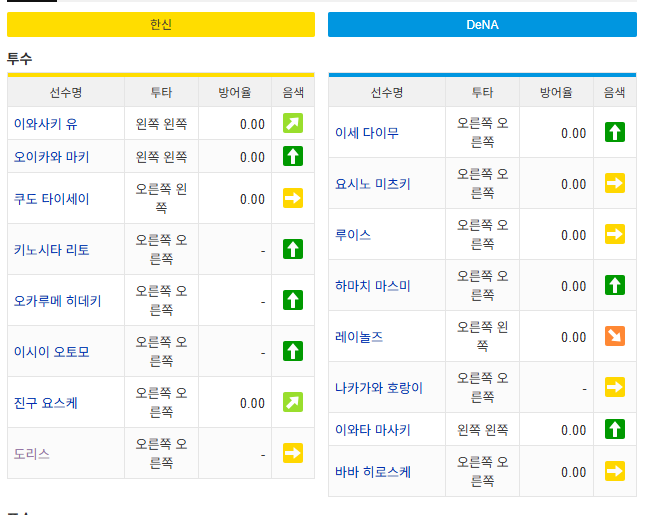Click 음색 header in 한신 table
Viewport: 651px width, 515px height.
tap(293, 92)
